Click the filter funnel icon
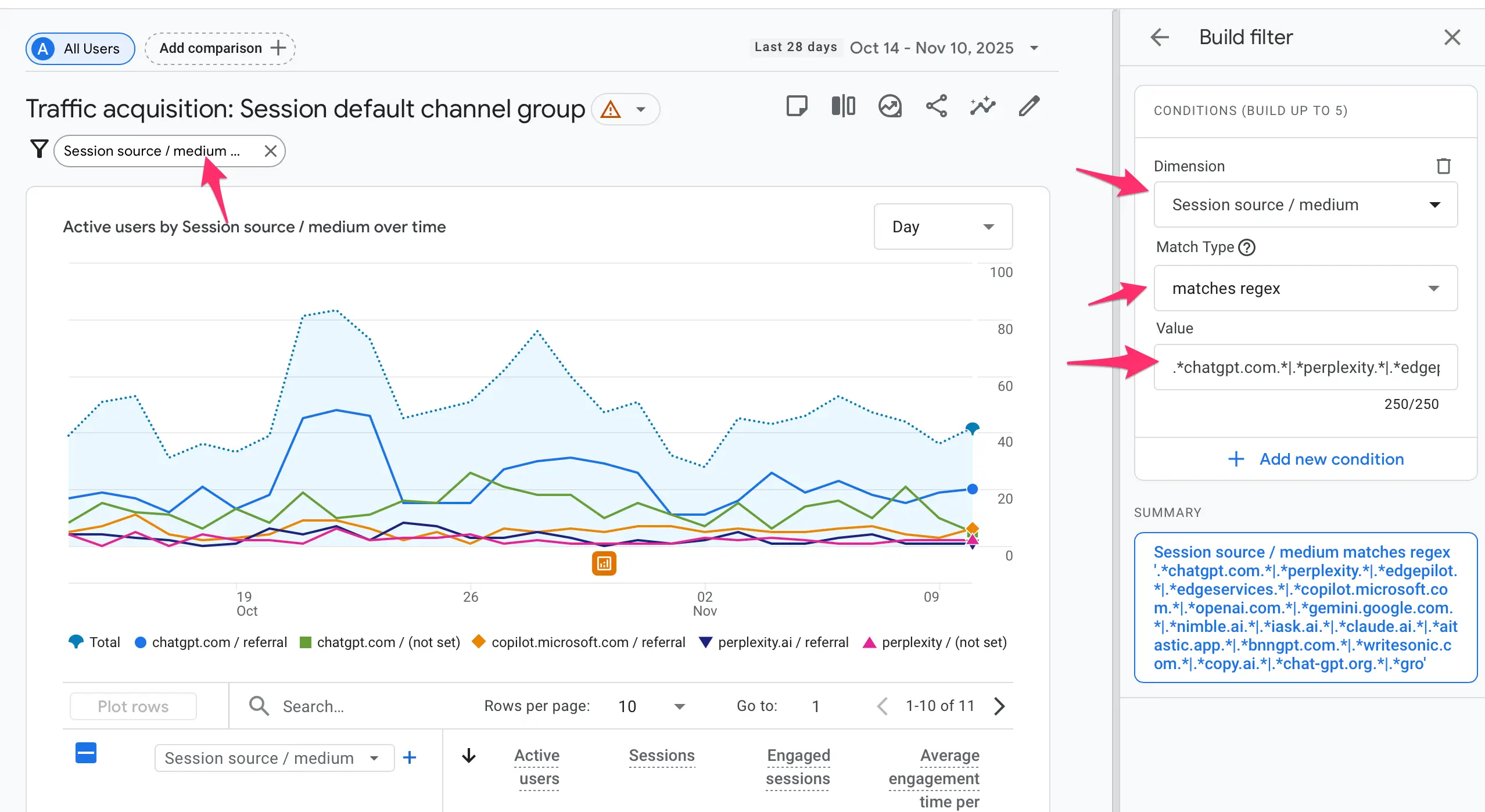 (x=38, y=149)
